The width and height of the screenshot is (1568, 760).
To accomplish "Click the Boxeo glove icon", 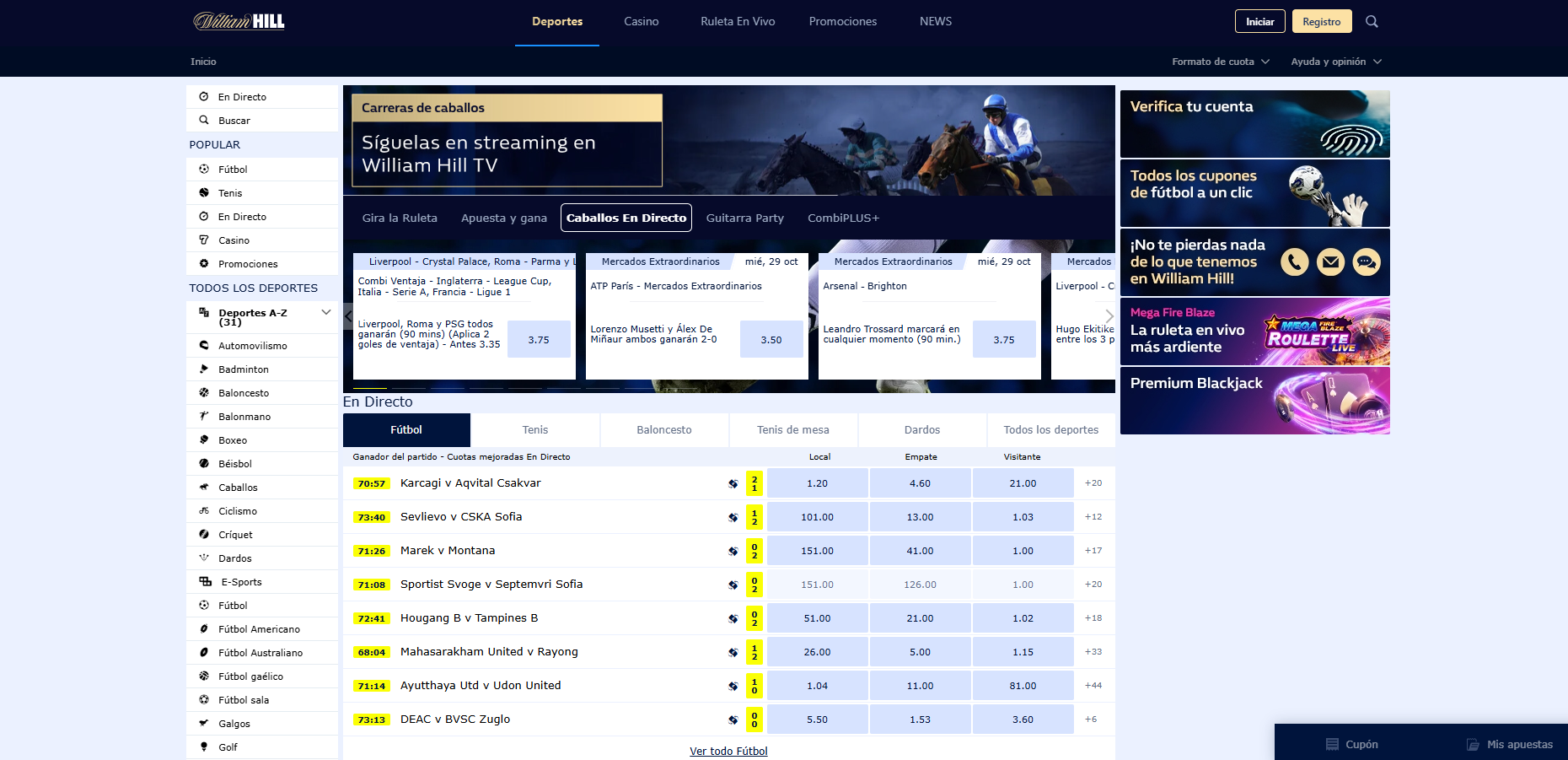I will coord(204,440).
